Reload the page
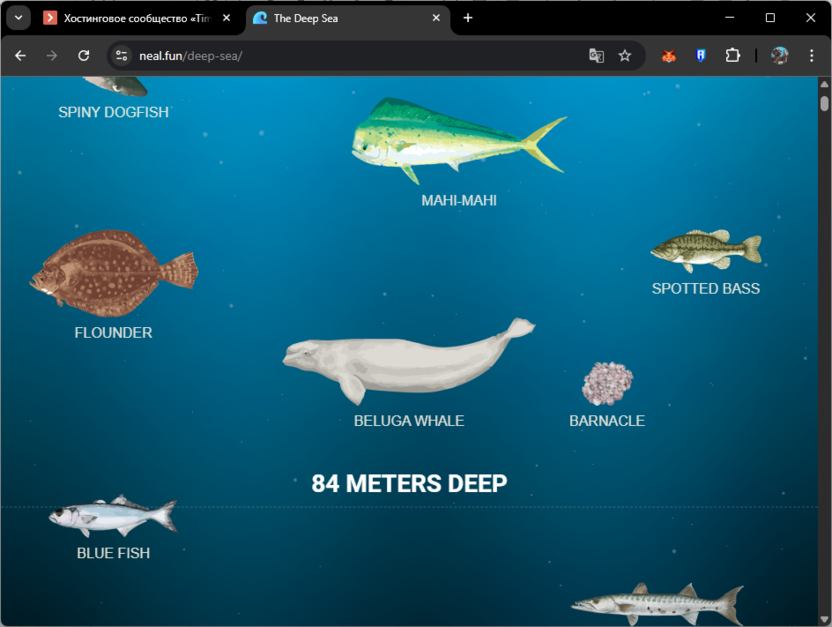 (84, 56)
